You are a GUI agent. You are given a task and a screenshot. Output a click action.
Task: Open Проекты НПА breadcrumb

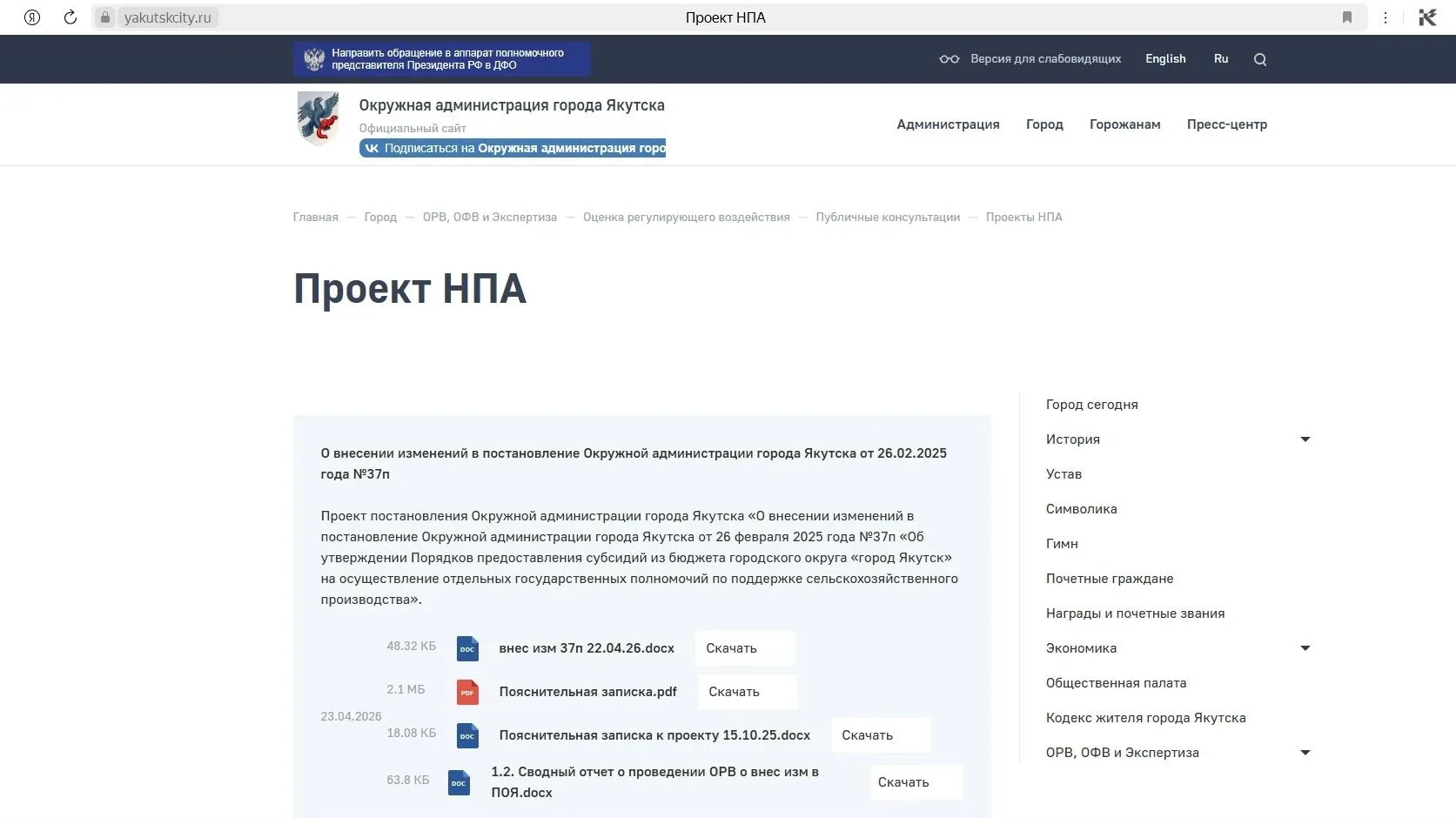coord(1023,218)
